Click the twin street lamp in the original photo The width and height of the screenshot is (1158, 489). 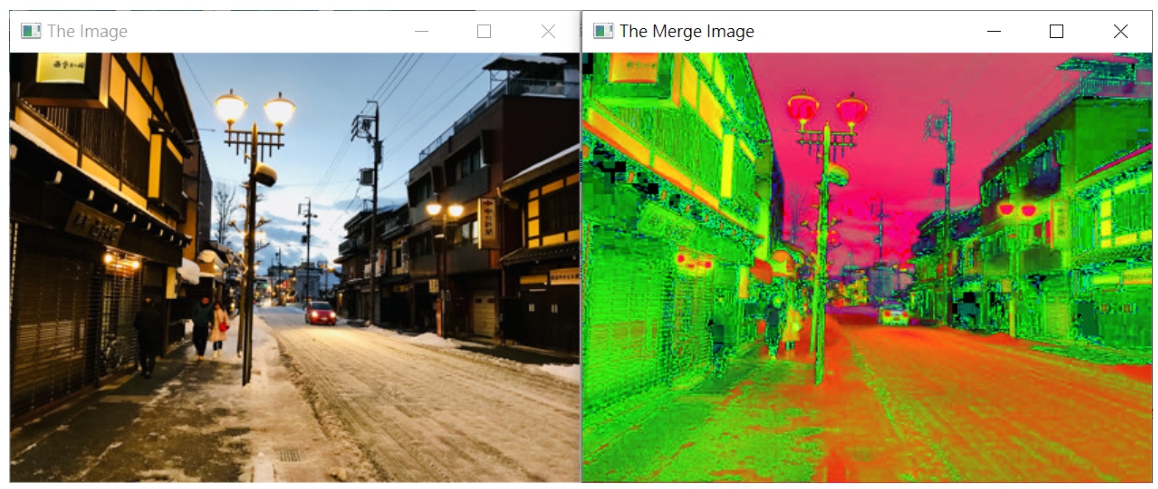[x=254, y=110]
